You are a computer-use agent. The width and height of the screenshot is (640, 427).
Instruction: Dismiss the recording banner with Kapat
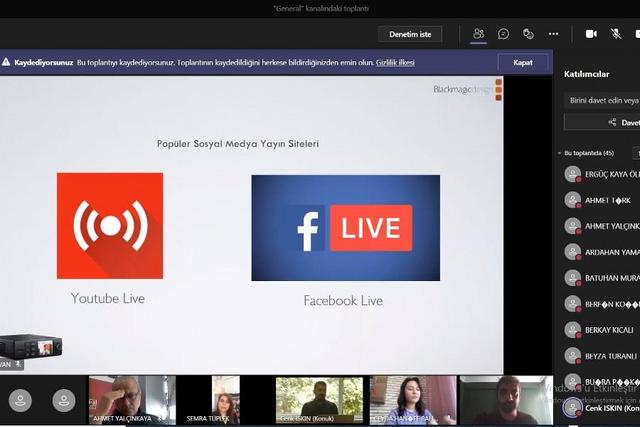523,62
